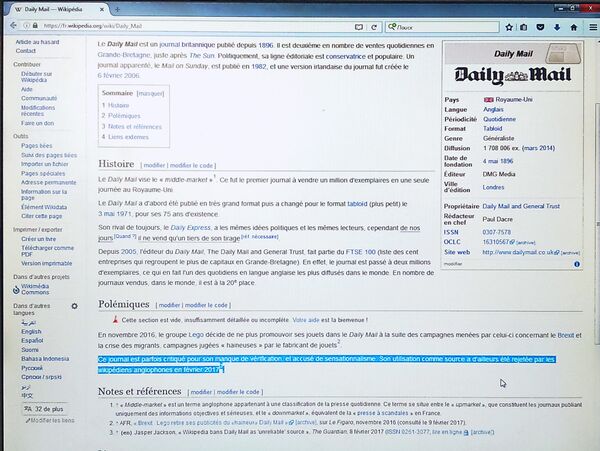
Task: Click 'modifier' next to Polémiques heading
Action: click(x=169, y=305)
